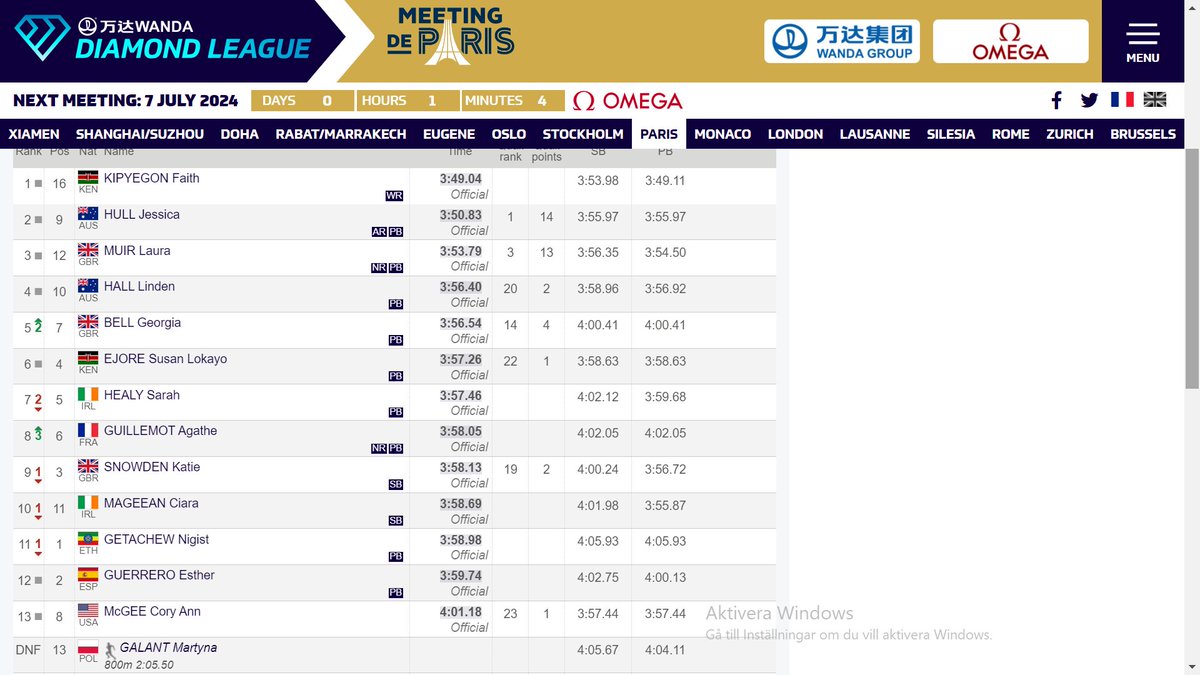1200x675 pixels.
Task: Click the NEXT MEETING: 7 JULY 2024 text
Action: coord(126,101)
